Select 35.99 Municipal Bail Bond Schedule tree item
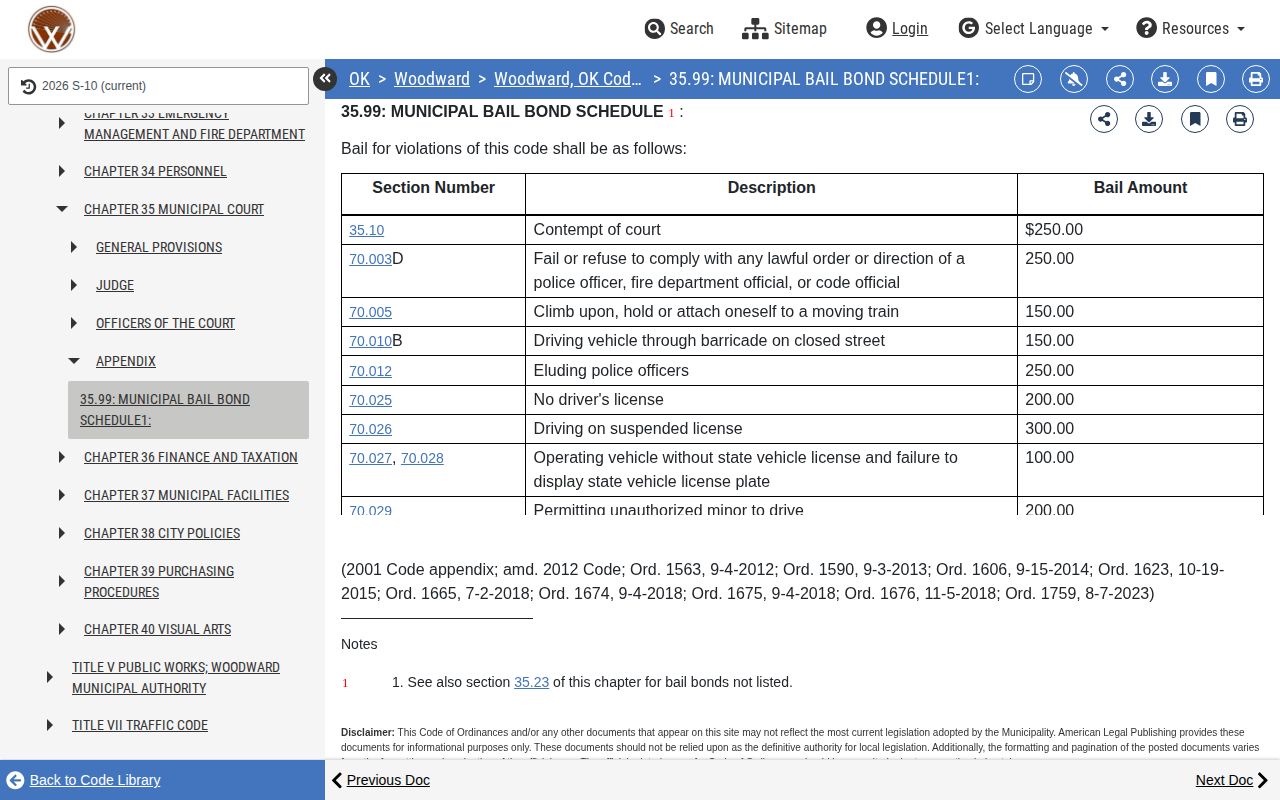Image resolution: width=1280 pixels, height=800 pixels. [x=188, y=410]
